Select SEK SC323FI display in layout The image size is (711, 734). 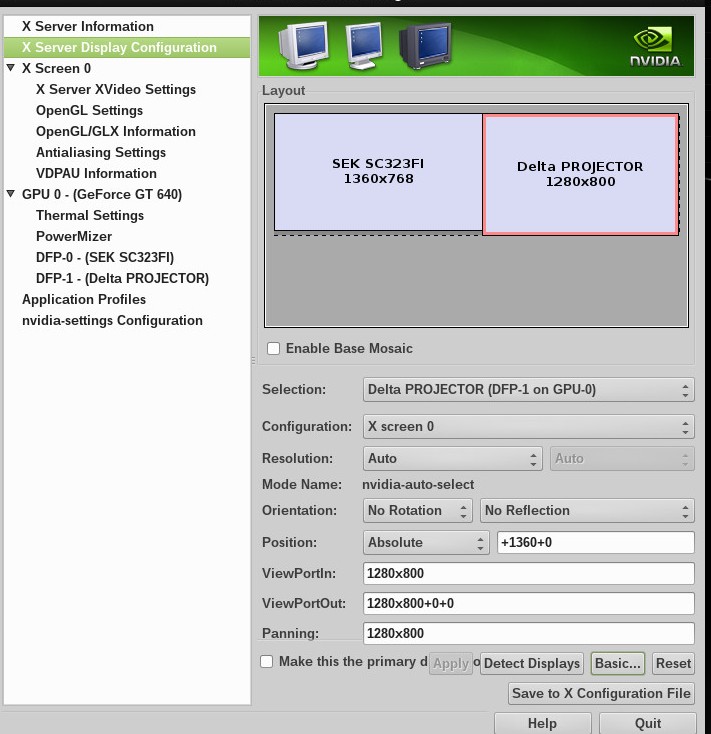[378, 172]
